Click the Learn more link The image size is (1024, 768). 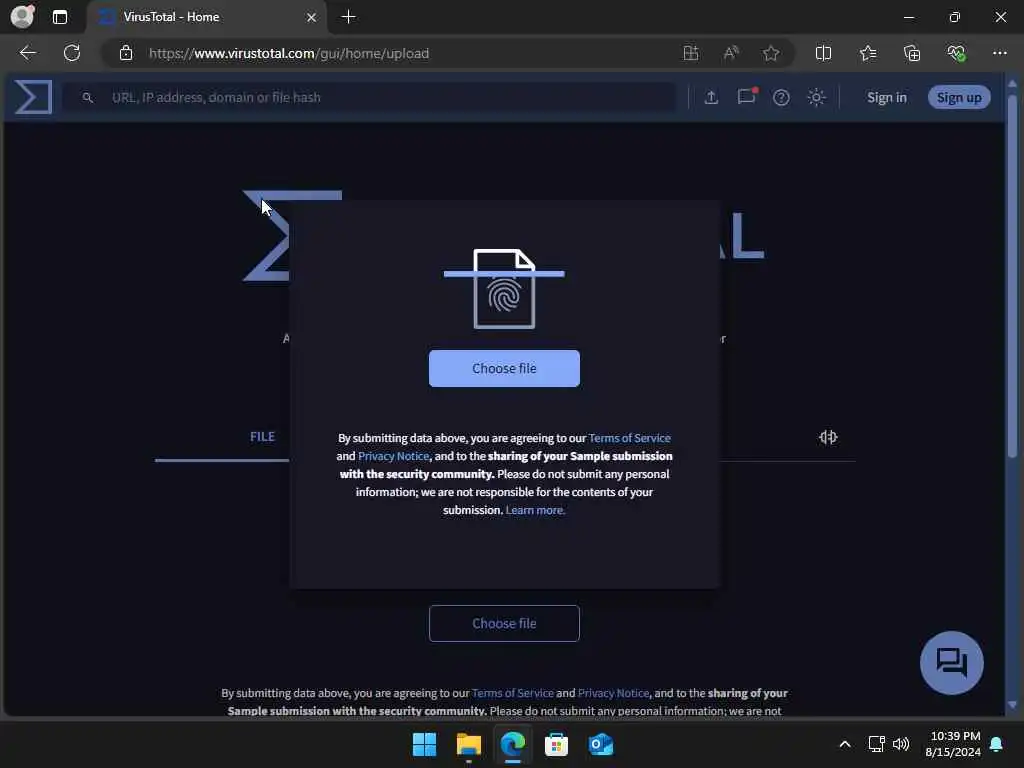click(536, 510)
